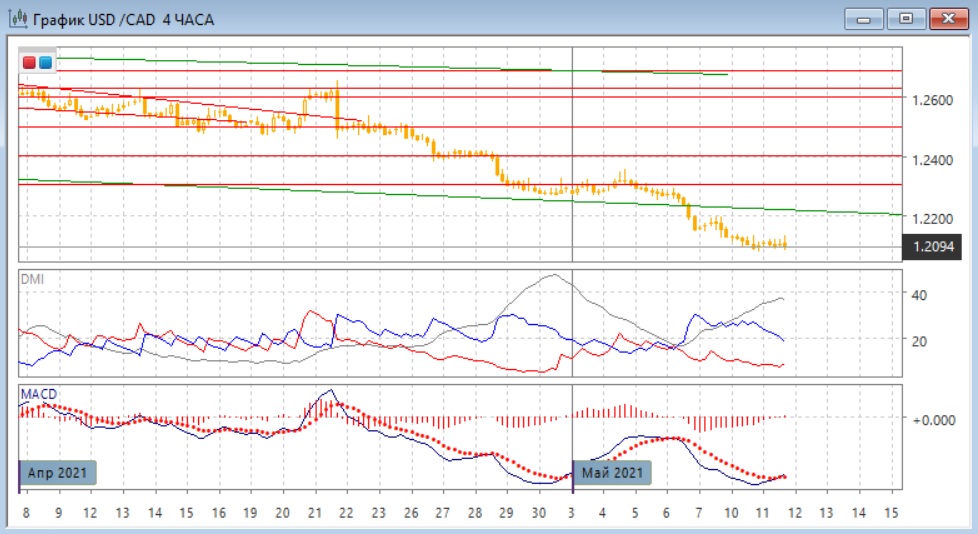Minimize the USD/CAD chart window
The width and height of the screenshot is (978, 534).
pos(865,18)
